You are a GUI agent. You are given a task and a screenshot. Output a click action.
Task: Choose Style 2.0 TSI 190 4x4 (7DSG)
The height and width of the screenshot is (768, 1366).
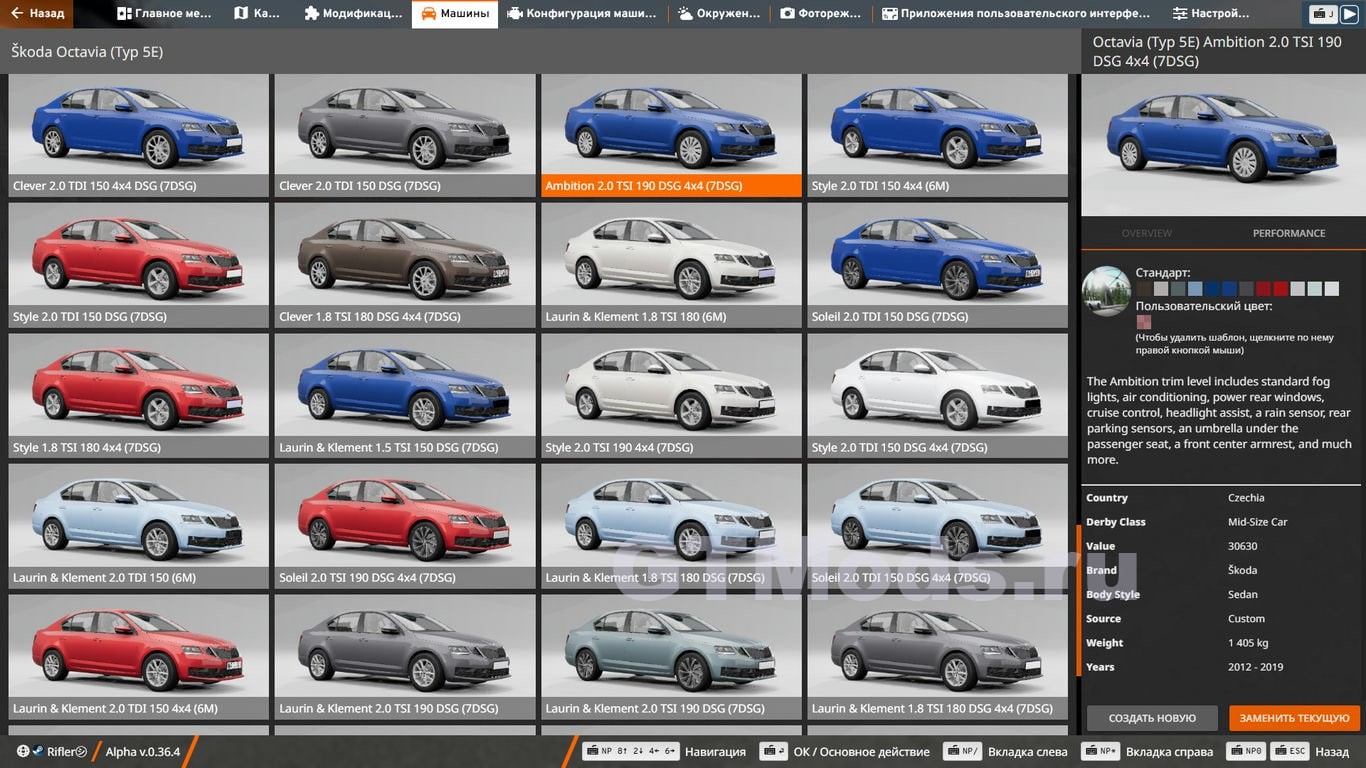[x=671, y=396]
